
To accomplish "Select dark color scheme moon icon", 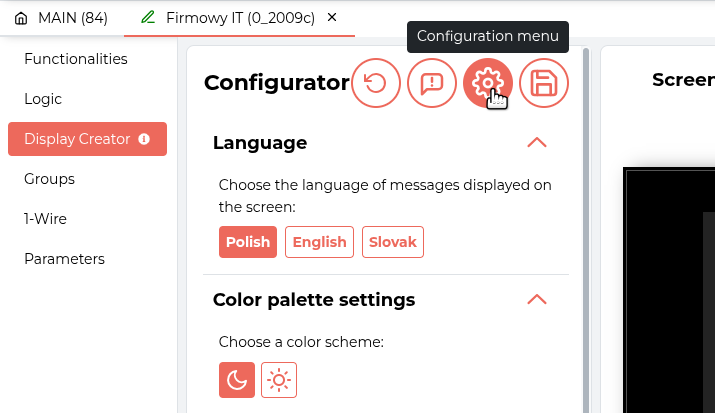I will (237, 380).
